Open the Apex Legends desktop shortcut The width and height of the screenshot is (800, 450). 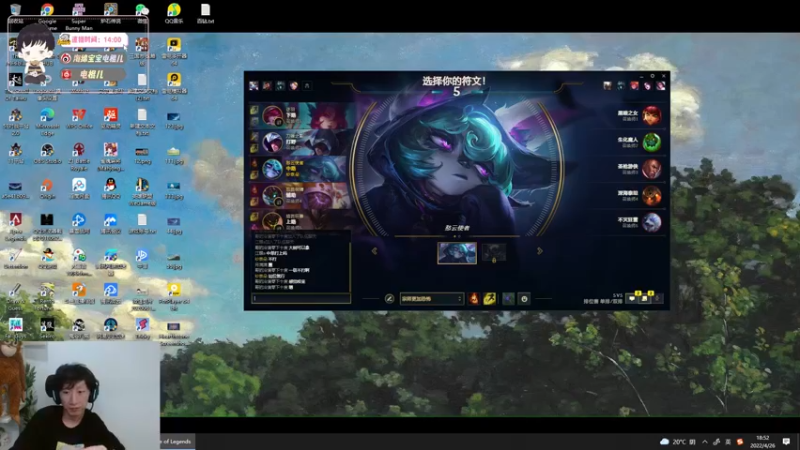(15, 227)
